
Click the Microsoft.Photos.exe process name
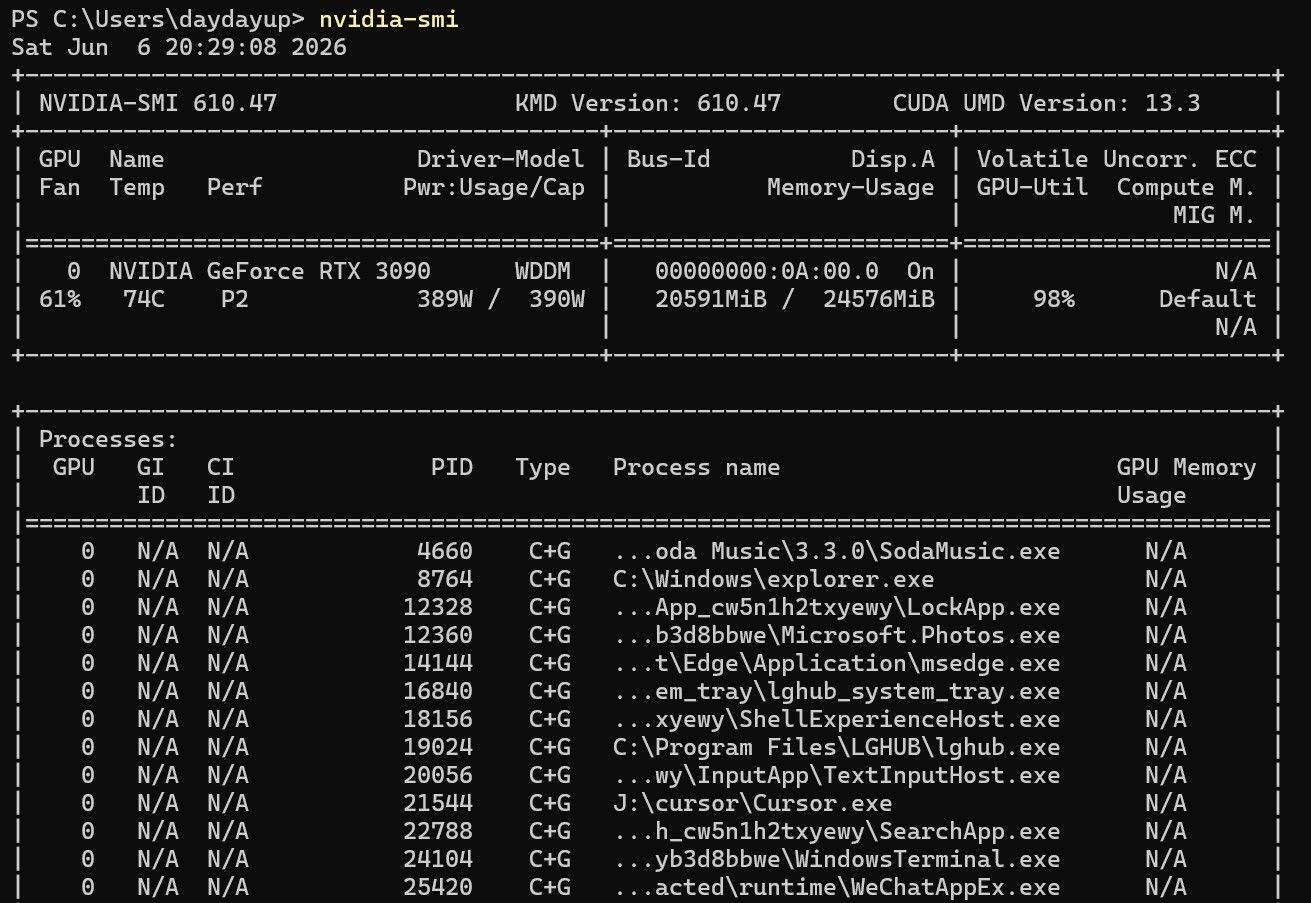click(x=836, y=635)
